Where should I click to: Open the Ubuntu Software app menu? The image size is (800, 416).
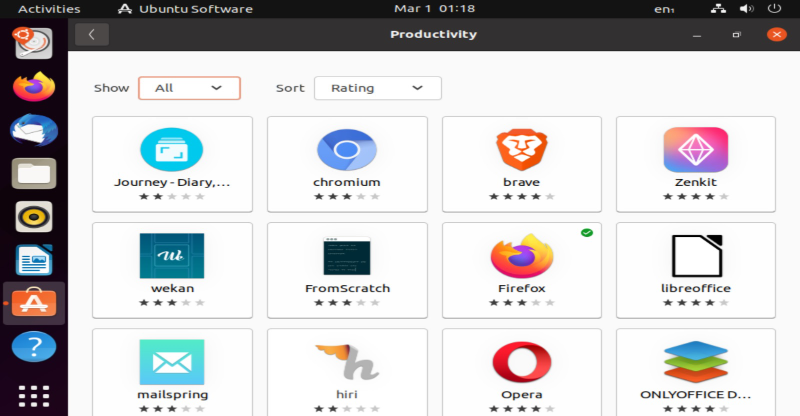(x=185, y=9)
